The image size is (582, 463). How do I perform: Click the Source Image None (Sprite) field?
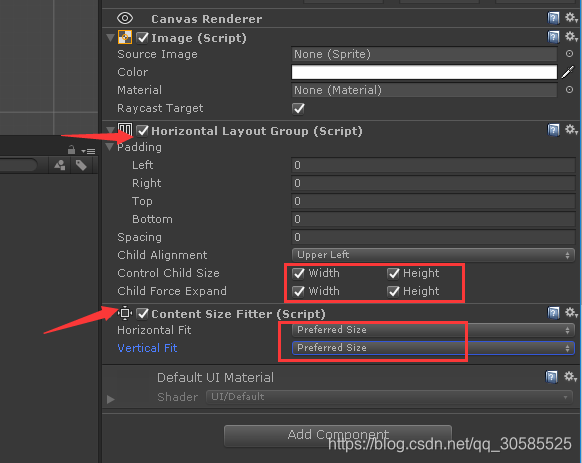pyautogui.click(x=424, y=54)
